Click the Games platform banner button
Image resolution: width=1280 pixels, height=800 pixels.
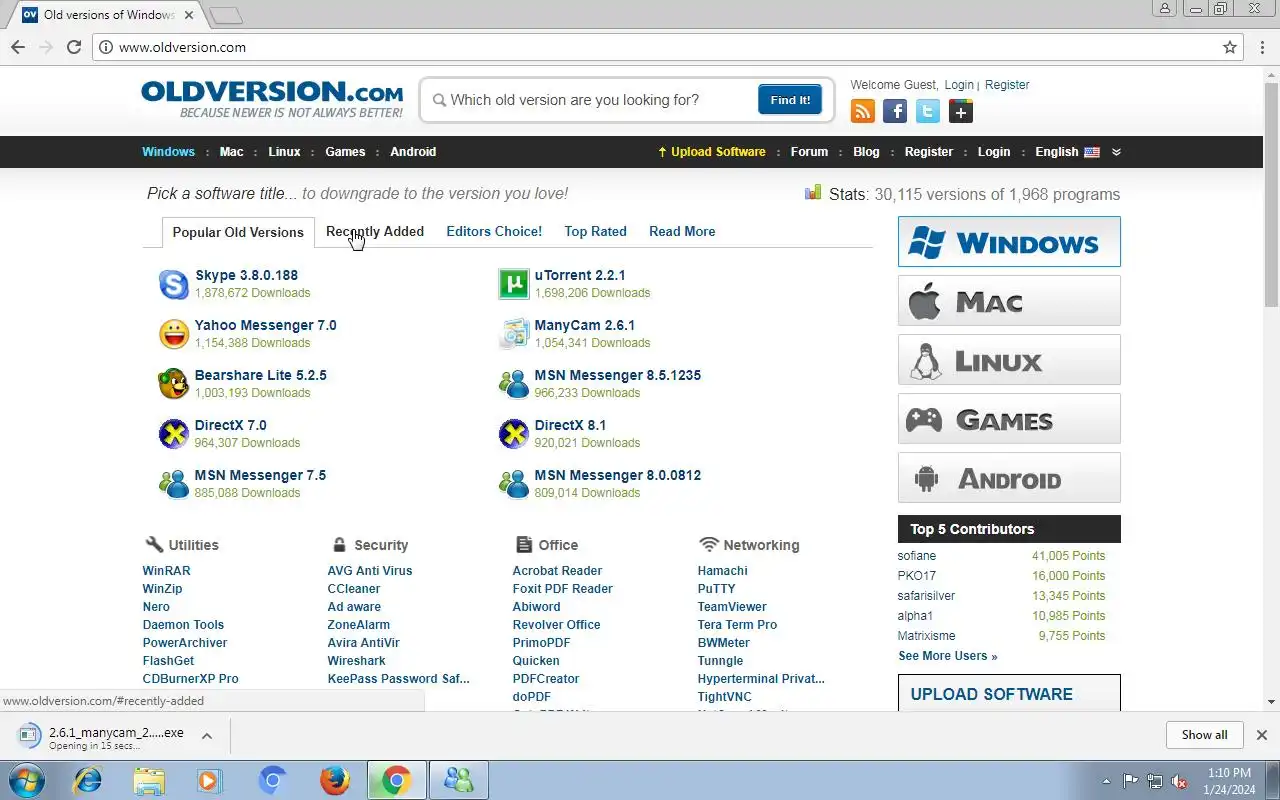click(x=1009, y=419)
